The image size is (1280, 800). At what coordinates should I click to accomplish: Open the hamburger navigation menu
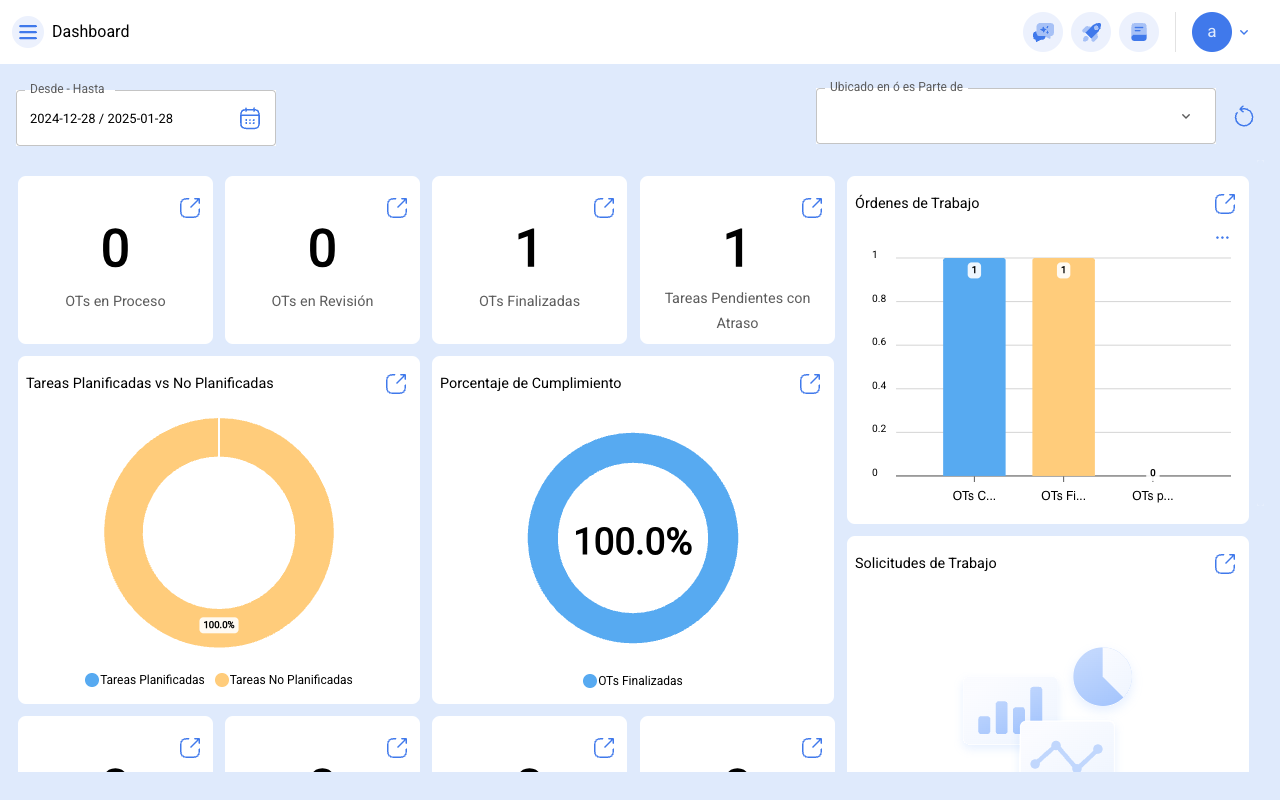tap(28, 32)
